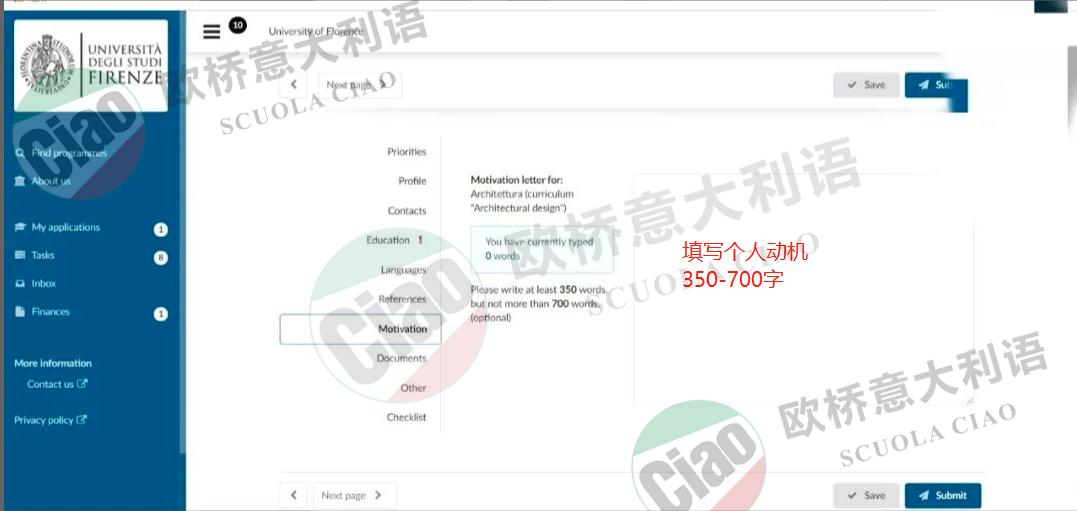Viewport: 1077px width, 511px height.
Task: Click the top Next page button
Action: coord(359,85)
